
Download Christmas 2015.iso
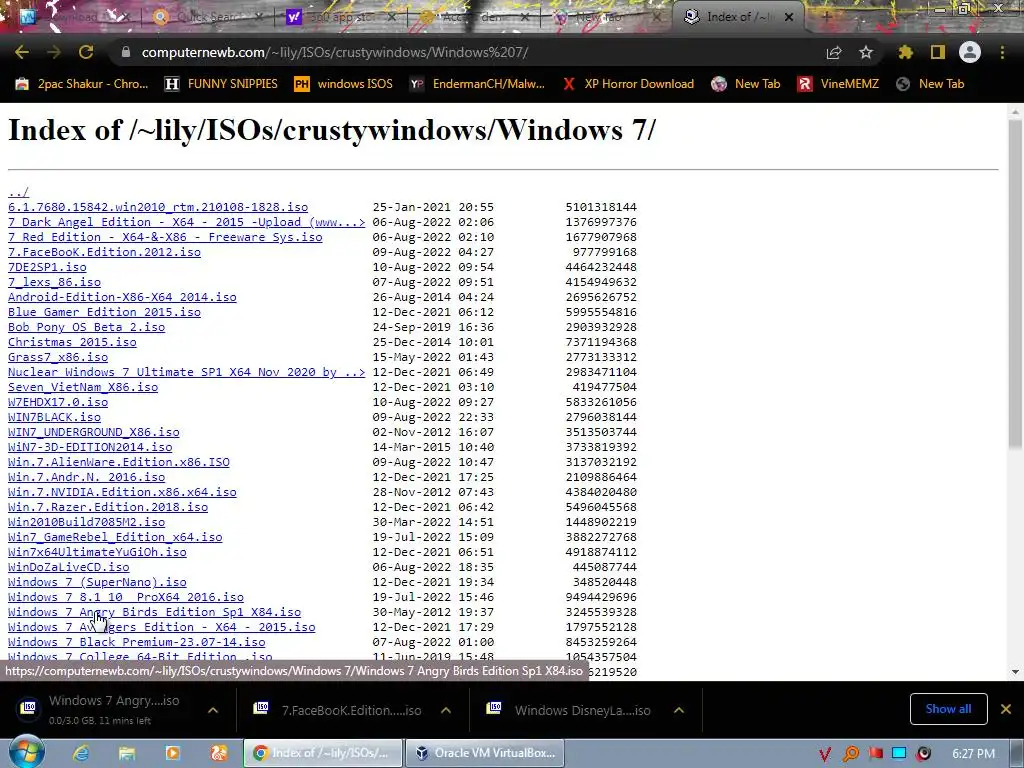click(72, 342)
